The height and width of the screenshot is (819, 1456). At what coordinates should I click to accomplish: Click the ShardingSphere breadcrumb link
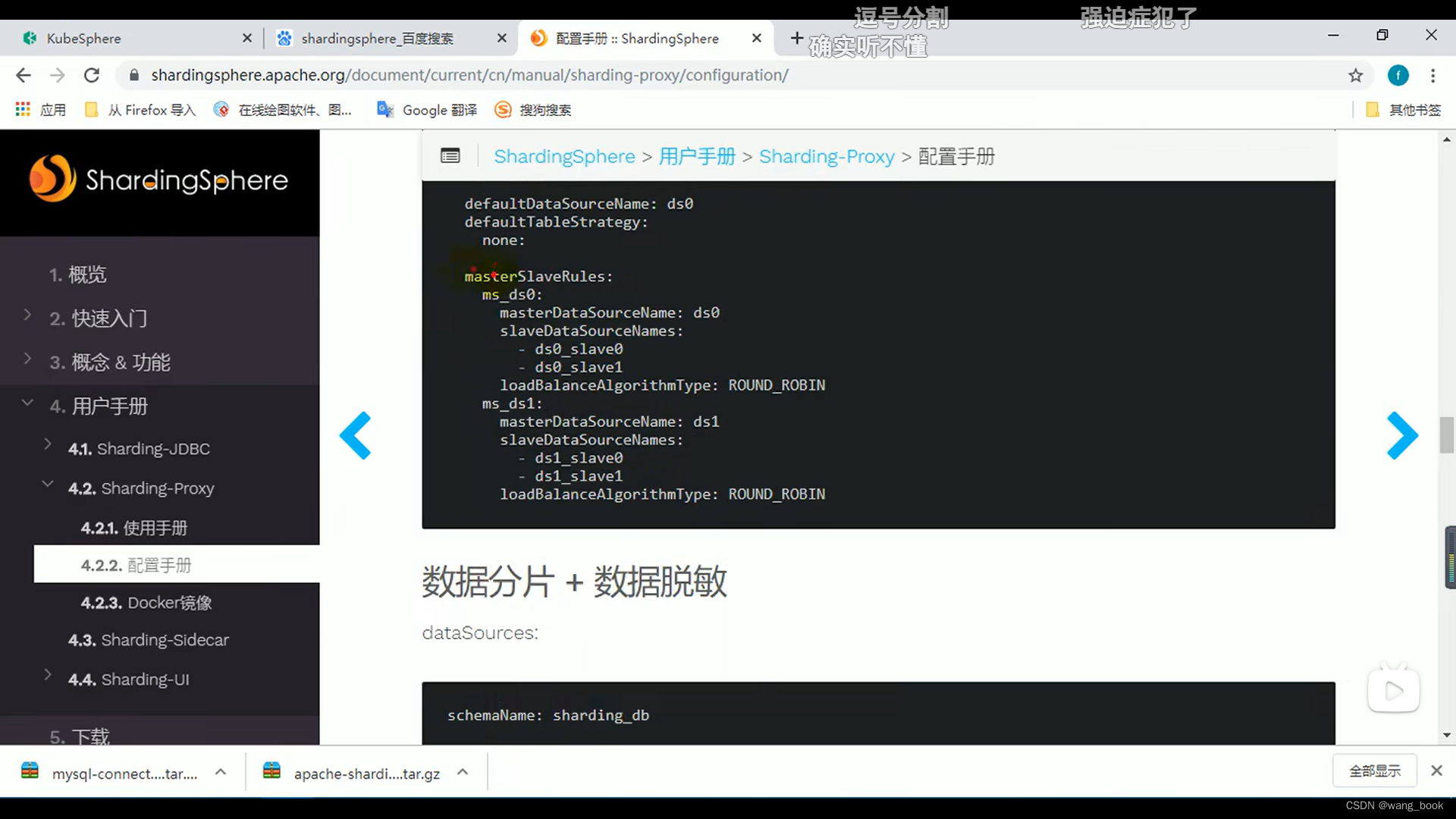click(x=564, y=156)
